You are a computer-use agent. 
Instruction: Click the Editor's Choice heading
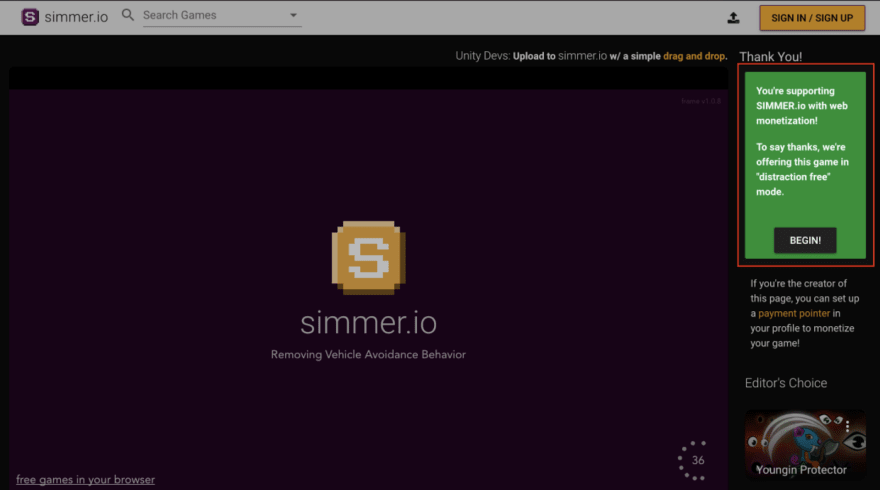pyautogui.click(x=786, y=383)
